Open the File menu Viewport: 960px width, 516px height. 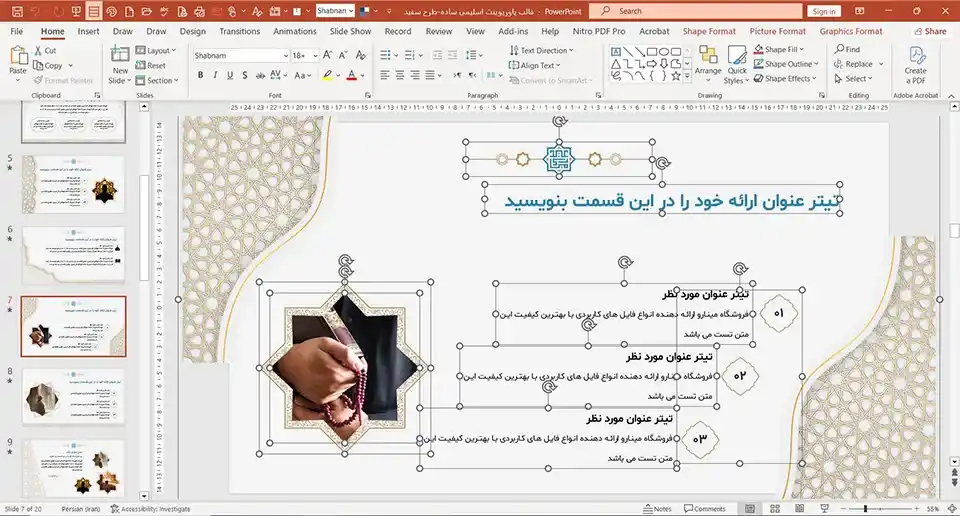point(17,31)
